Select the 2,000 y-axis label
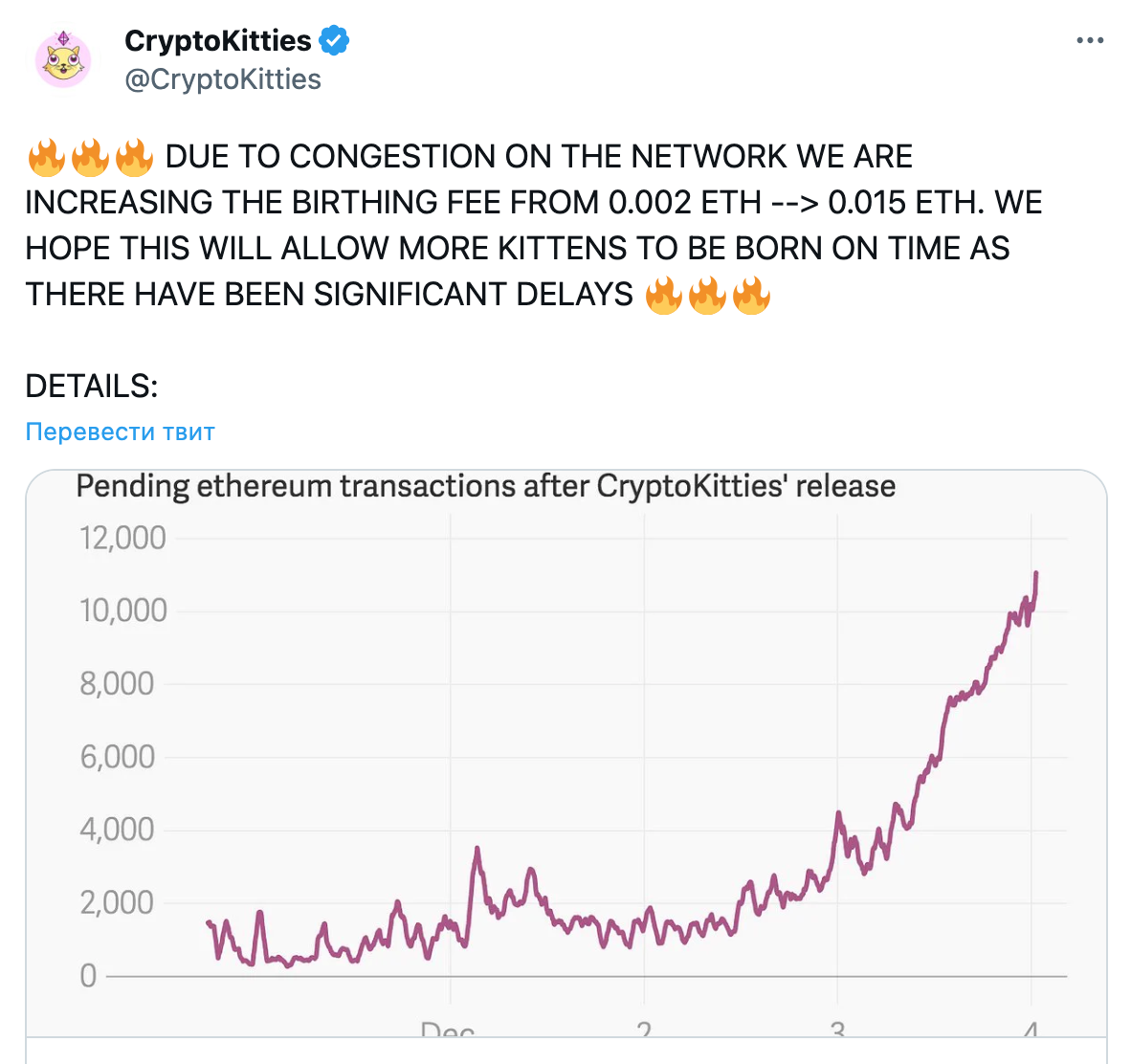The height and width of the screenshot is (1064, 1131). [117, 903]
